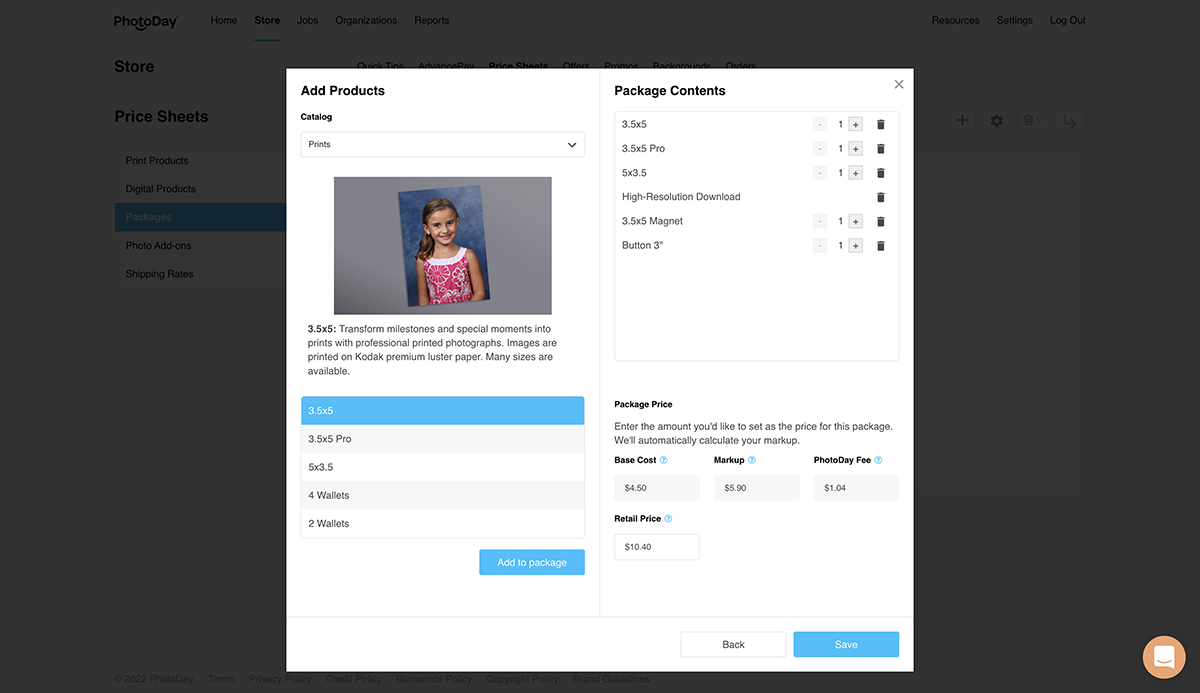Screen dimensions: 1200x693
Task: Open Copyright Policy footer link
Action: coord(522,679)
